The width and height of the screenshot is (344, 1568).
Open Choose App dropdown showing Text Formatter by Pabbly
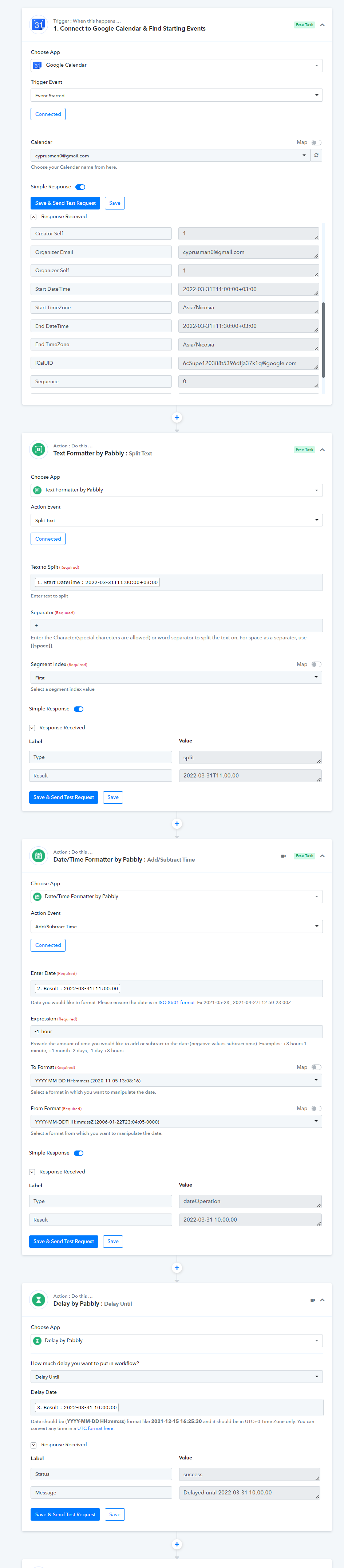point(176,490)
